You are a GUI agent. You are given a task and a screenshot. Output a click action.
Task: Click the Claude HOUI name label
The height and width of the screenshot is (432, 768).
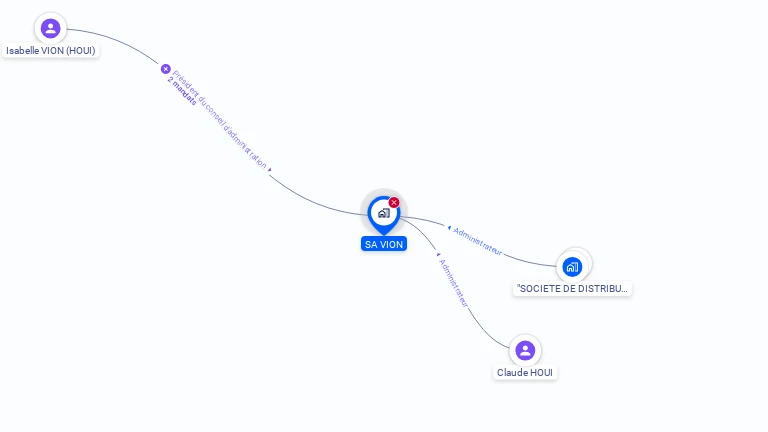[525, 373]
